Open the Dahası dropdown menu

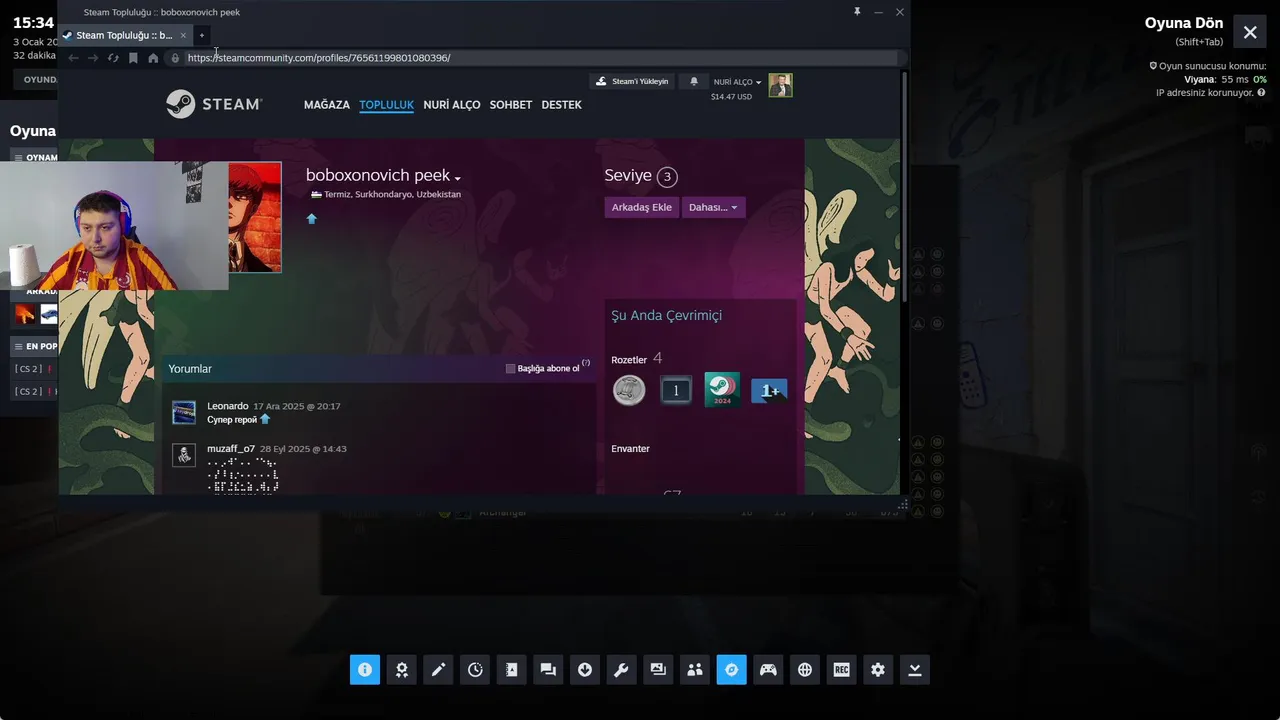pos(713,207)
